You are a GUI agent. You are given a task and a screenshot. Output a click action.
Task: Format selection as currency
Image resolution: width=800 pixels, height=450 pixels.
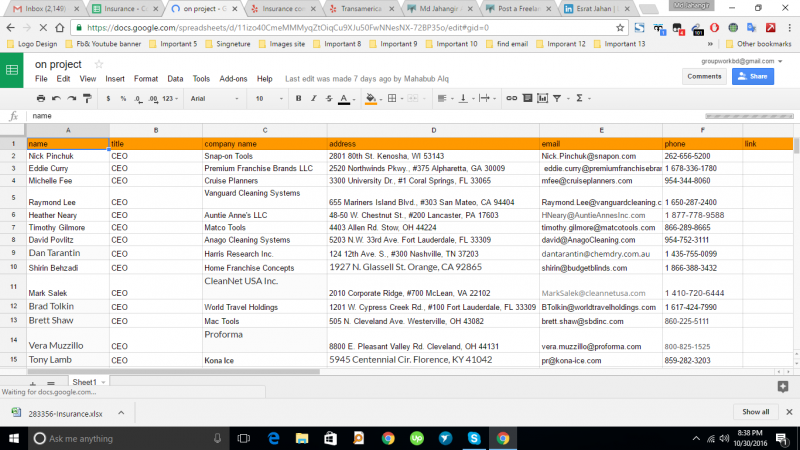pyautogui.click(x=108, y=98)
